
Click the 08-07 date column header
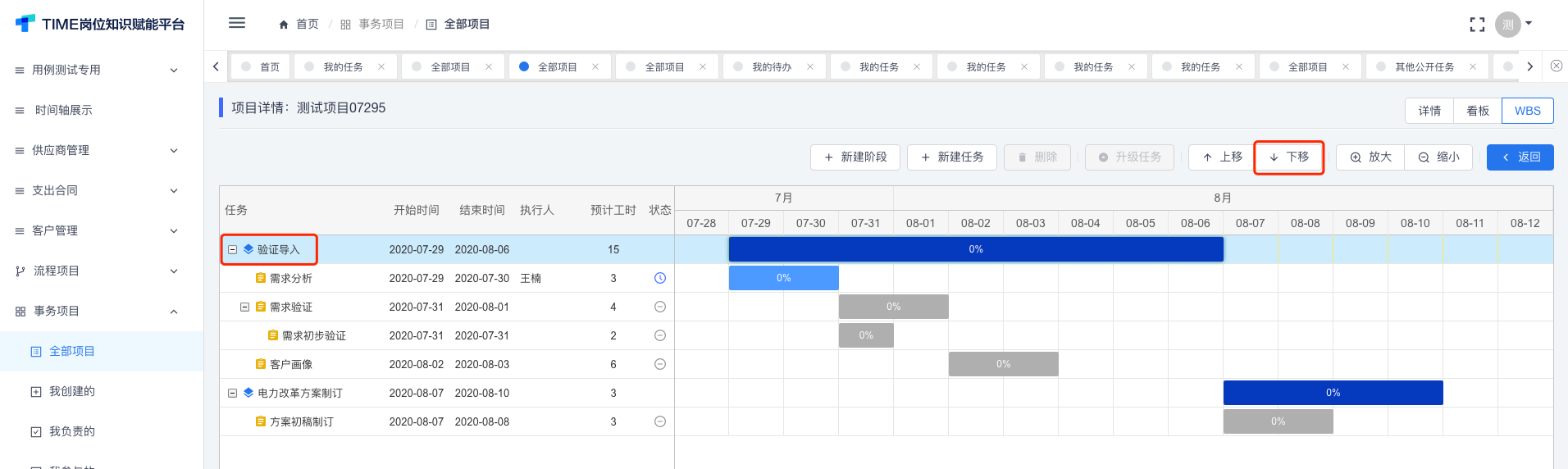click(1251, 223)
